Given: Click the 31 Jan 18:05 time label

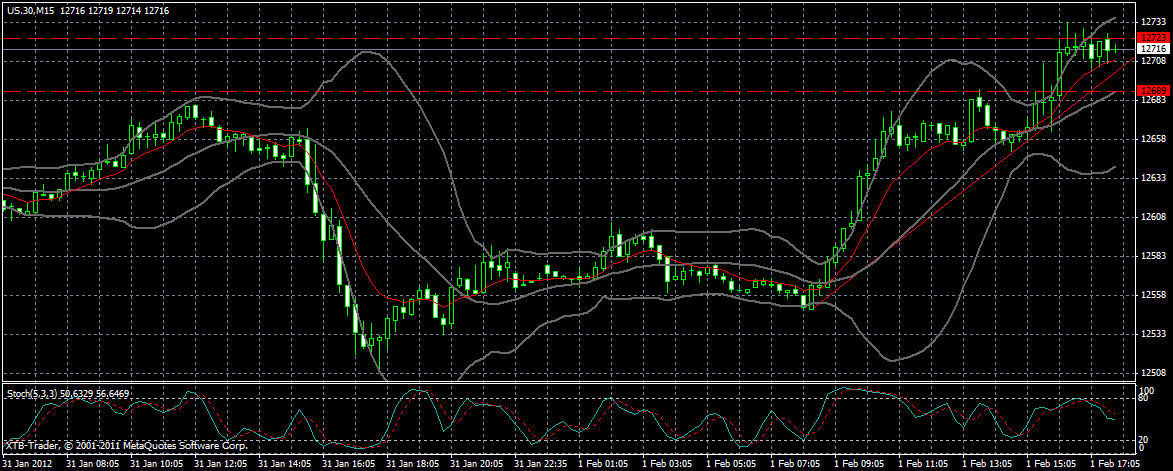Looking at the screenshot, I should (x=411, y=464).
